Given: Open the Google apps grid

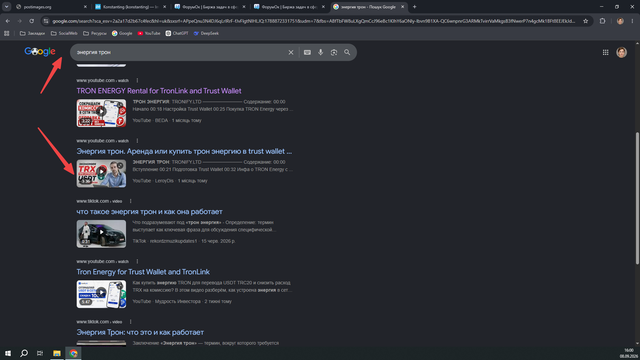Looking at the screenshot, I should (605, 52).
